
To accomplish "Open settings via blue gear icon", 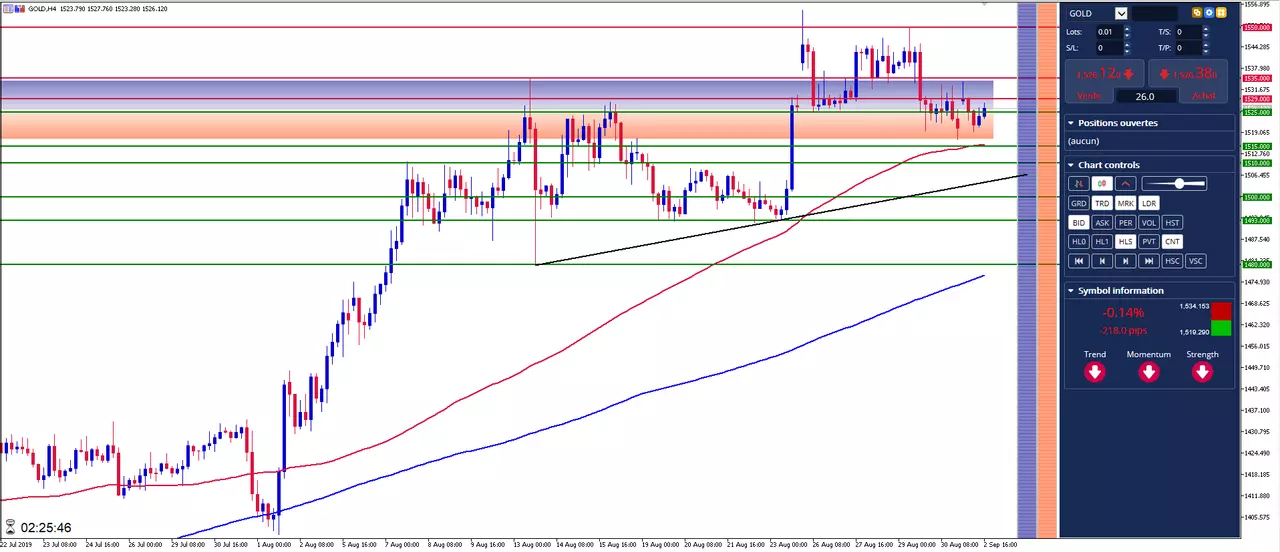I will point(1209,12).
